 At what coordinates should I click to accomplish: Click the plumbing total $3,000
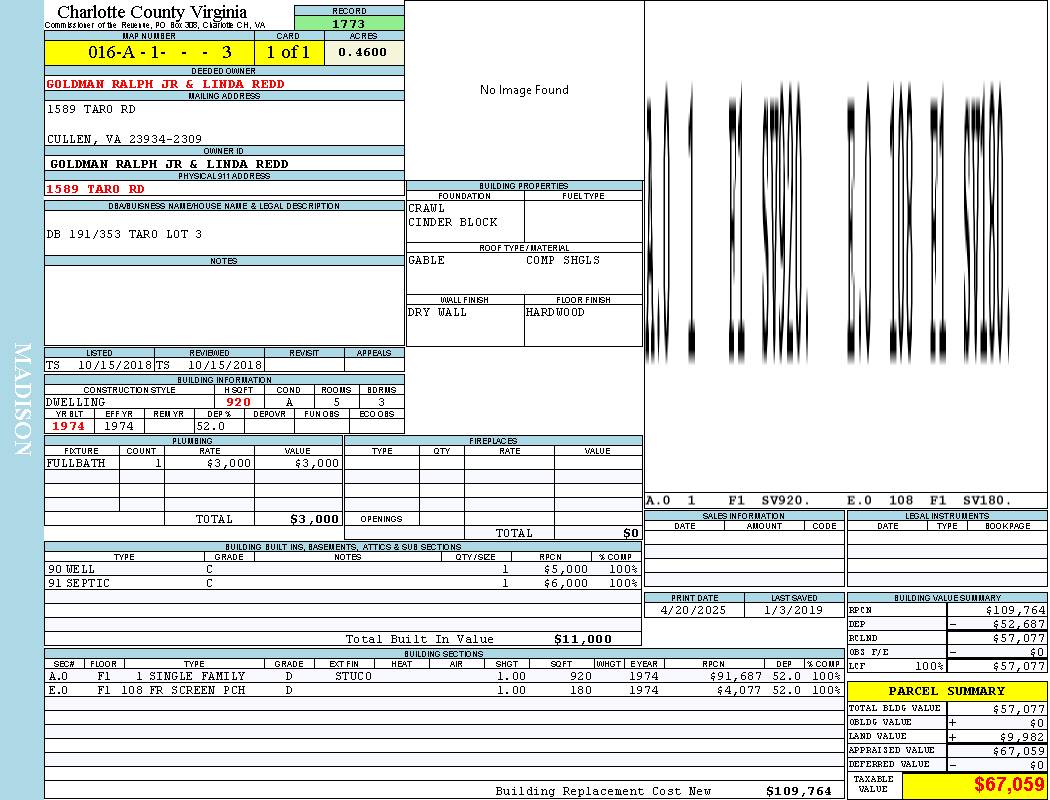[x=315, y=519]
